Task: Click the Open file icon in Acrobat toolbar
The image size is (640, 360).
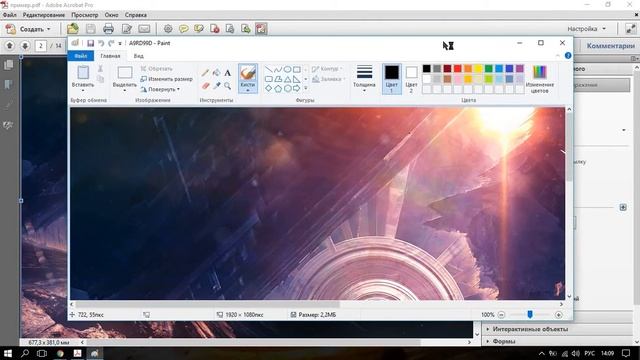Action: pos(73,29)
